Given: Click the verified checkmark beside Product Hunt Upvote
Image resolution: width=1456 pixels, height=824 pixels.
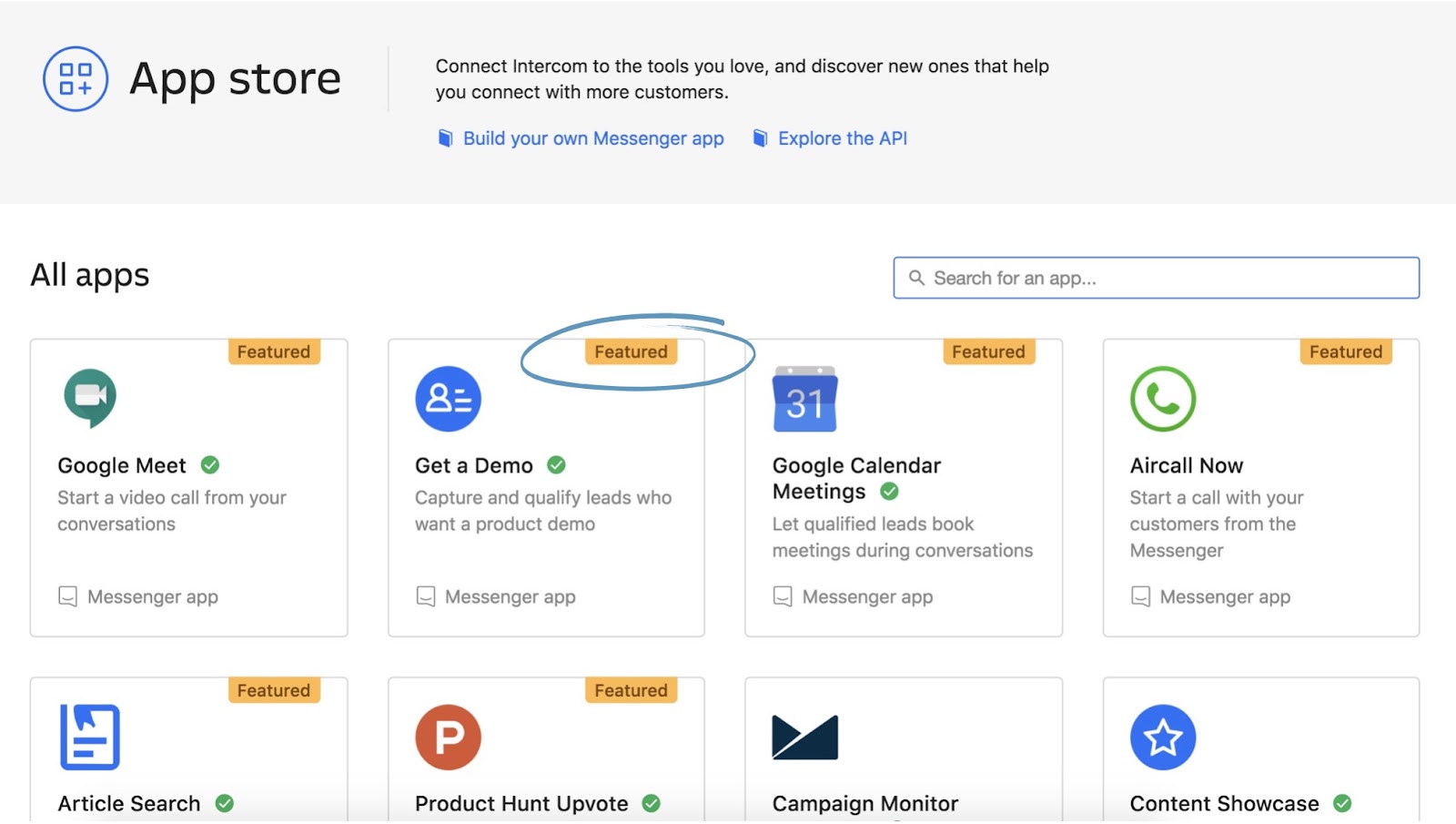Looking at the screenshot, I should pos(652,803).
